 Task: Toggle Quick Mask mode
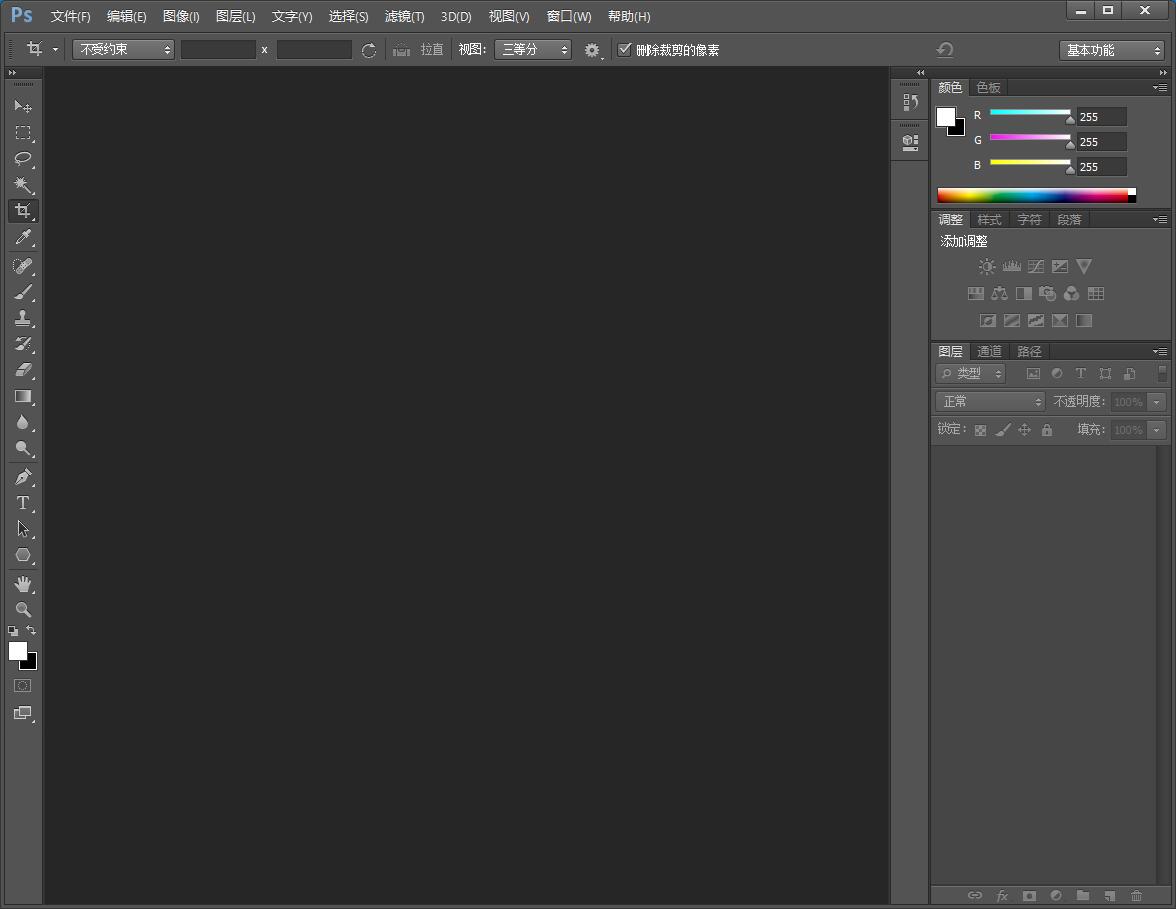coord(22,686)
